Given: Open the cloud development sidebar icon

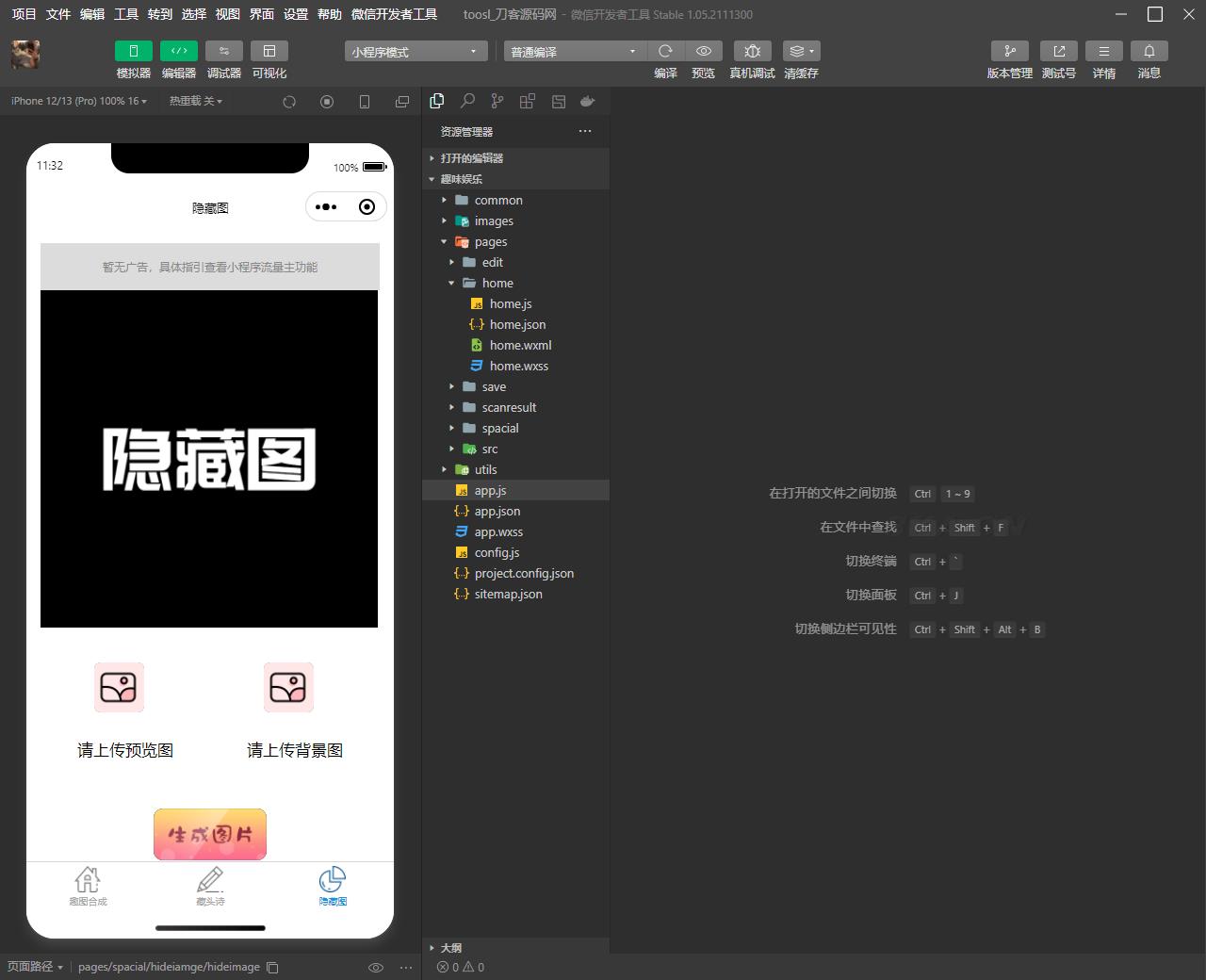Looking at the screenshot, I should pyautogui.click(x=588, y=101).
